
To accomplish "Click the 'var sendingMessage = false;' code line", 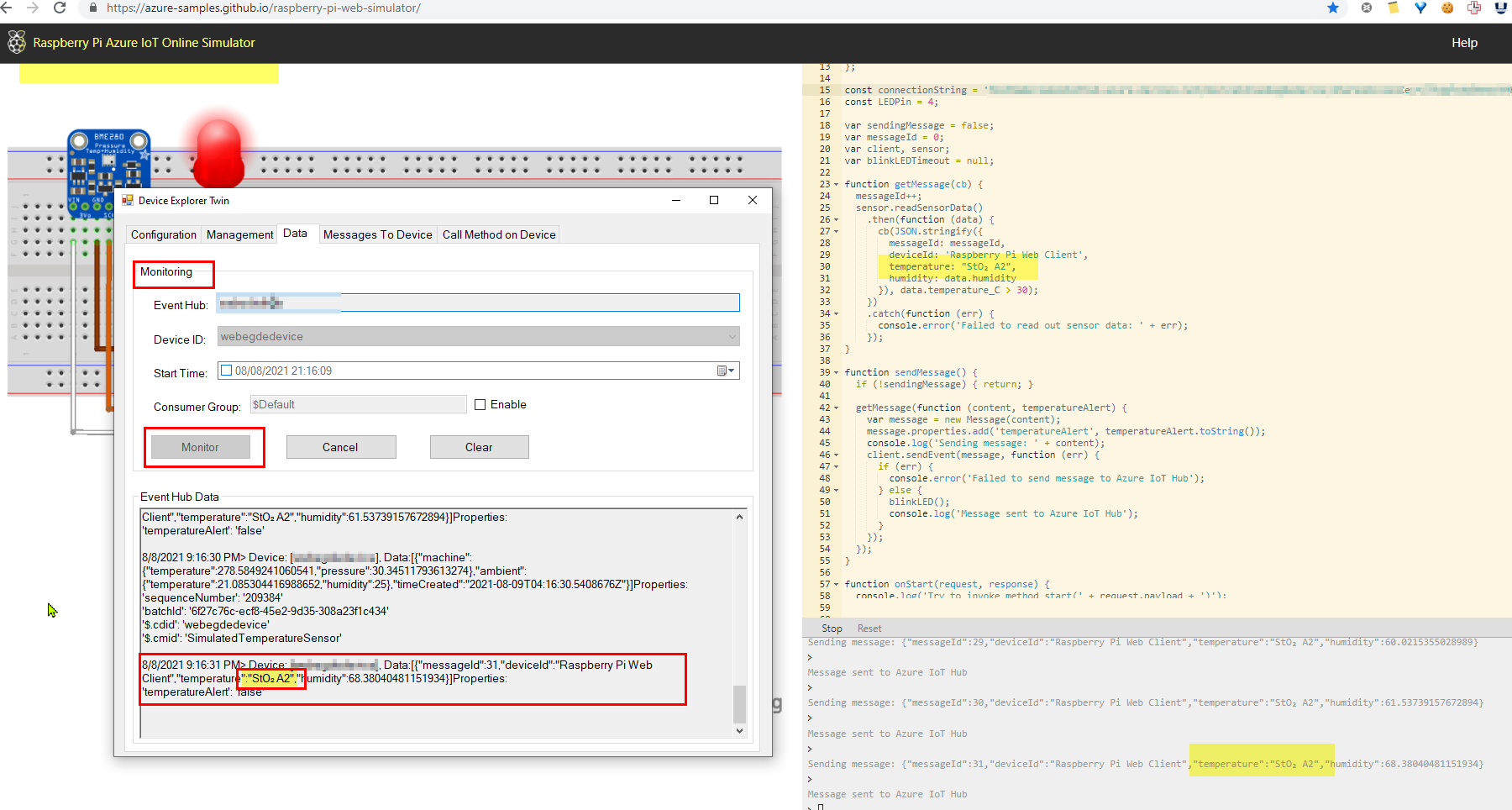I will coord(919,125).
